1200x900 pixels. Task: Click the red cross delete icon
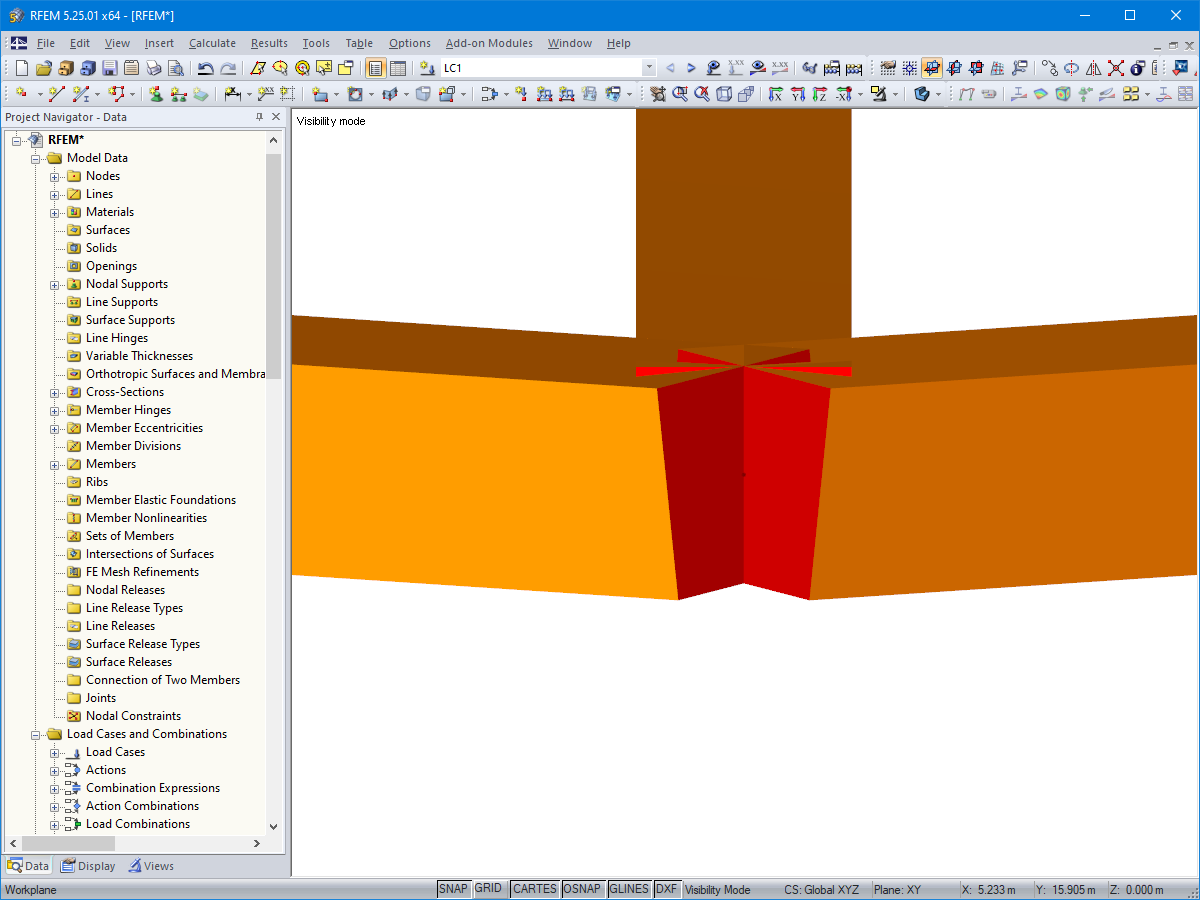click(1115, 68)
